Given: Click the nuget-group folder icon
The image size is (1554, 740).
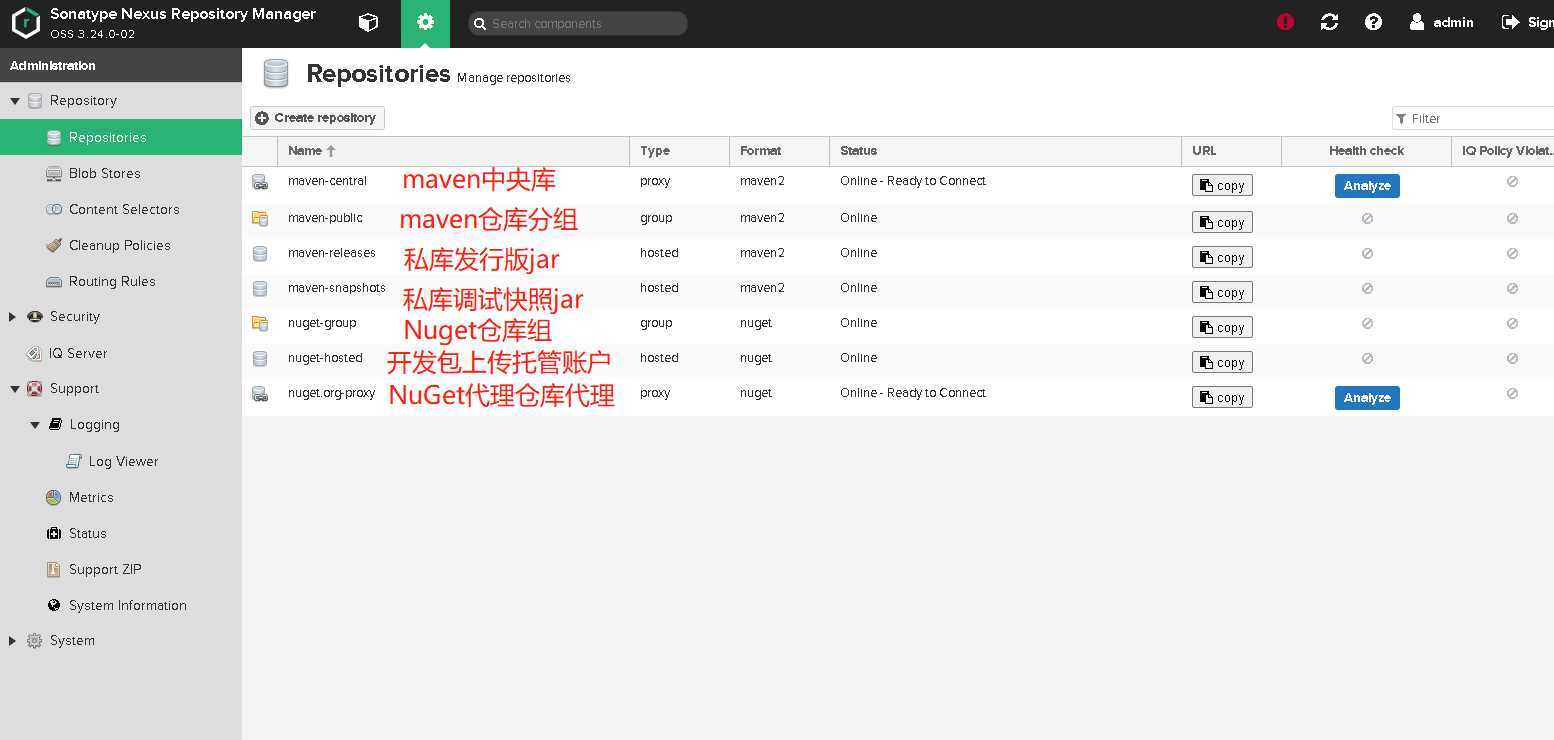Looking at the screenshot, I should click(260, 323).
